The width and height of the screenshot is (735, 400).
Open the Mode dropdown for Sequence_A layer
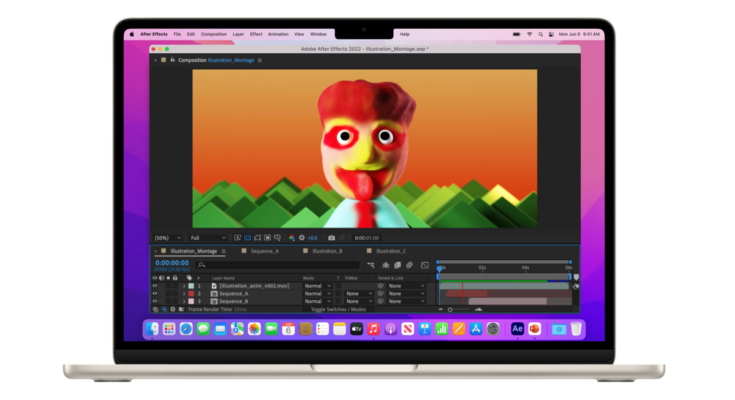316,293
